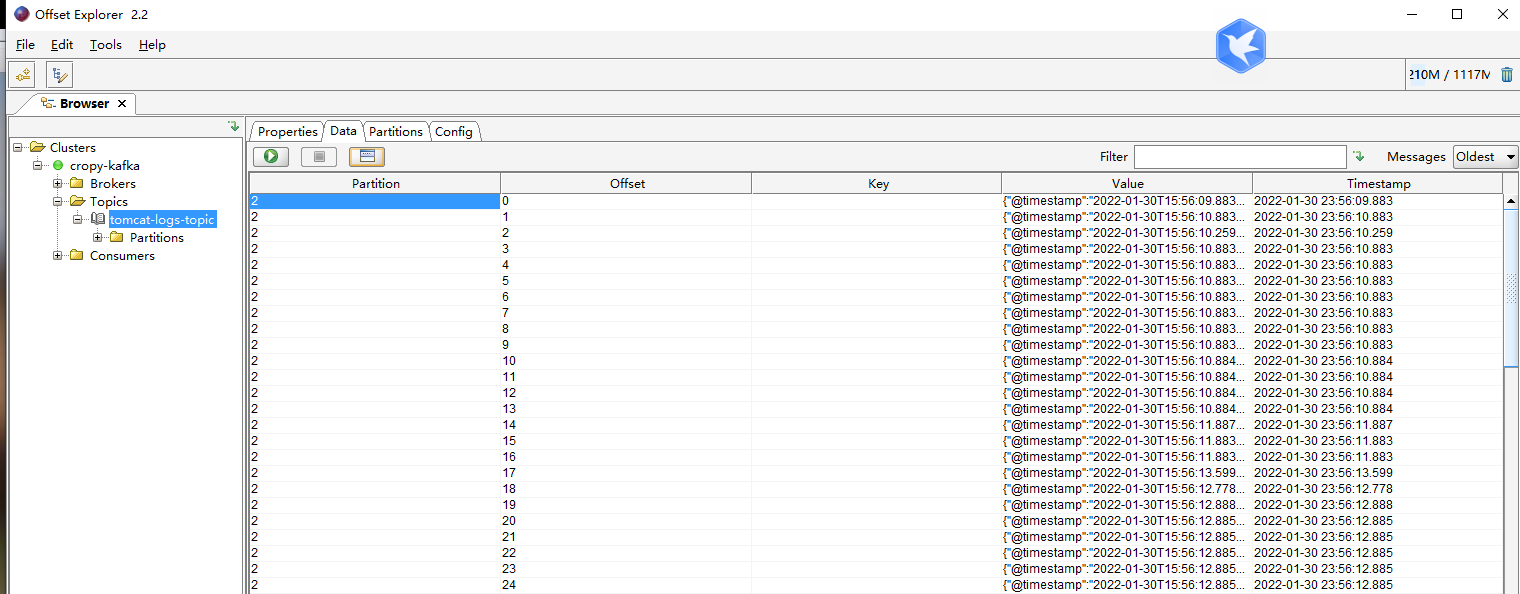Click the green apply-filter arrow beside Filter field
1520x594 pixels.
1358,157
